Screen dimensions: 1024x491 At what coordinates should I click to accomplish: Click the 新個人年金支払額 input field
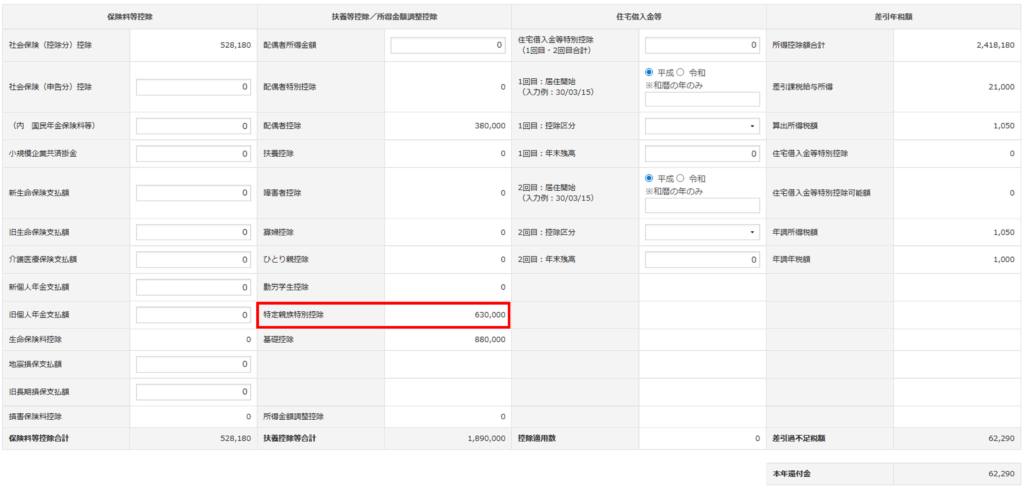tap(193, 287)
